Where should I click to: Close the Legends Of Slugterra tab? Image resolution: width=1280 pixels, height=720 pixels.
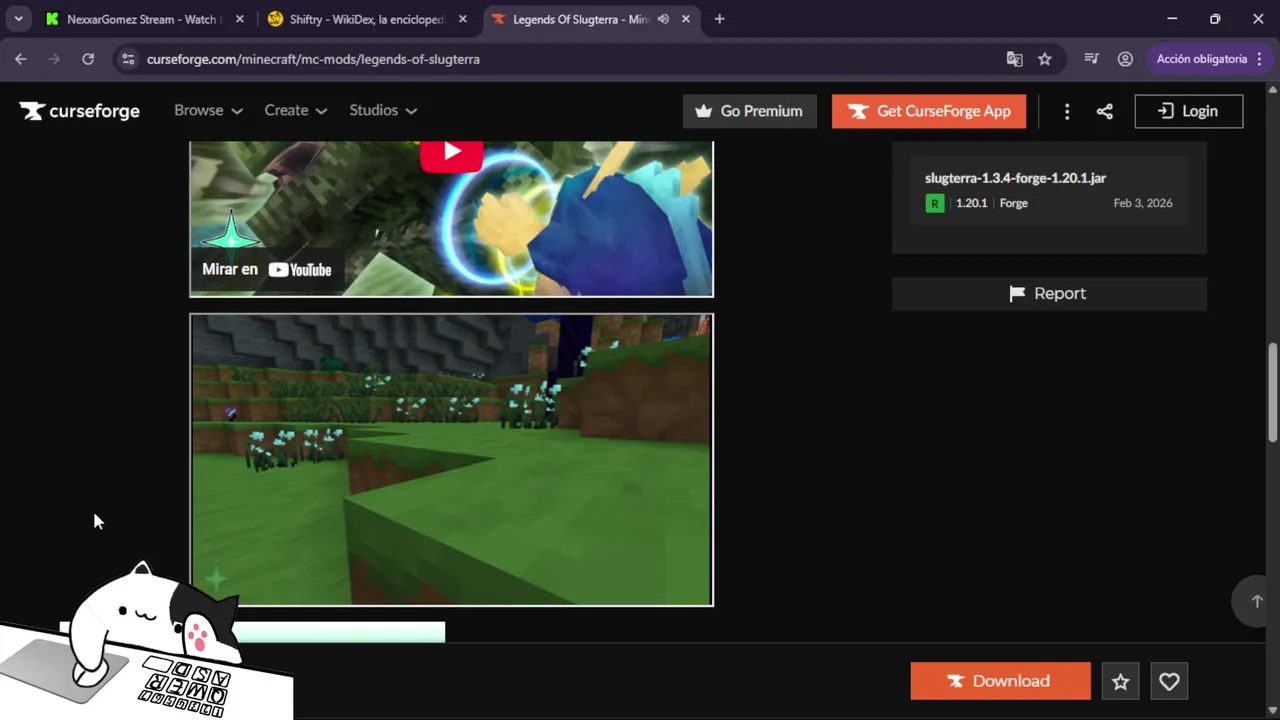[x=685, y=19]
